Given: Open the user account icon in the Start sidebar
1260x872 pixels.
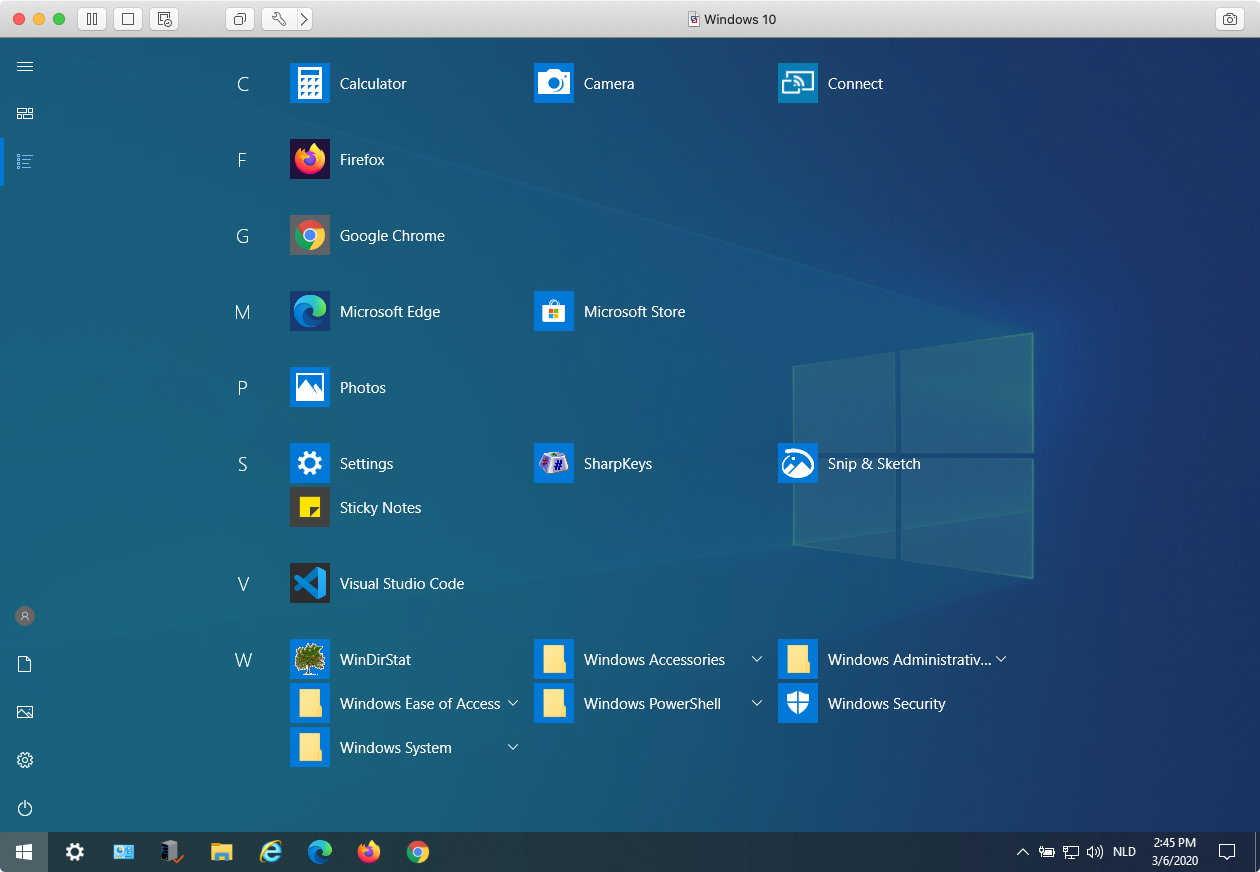Looking at the screenshot, I should point(25,616).
